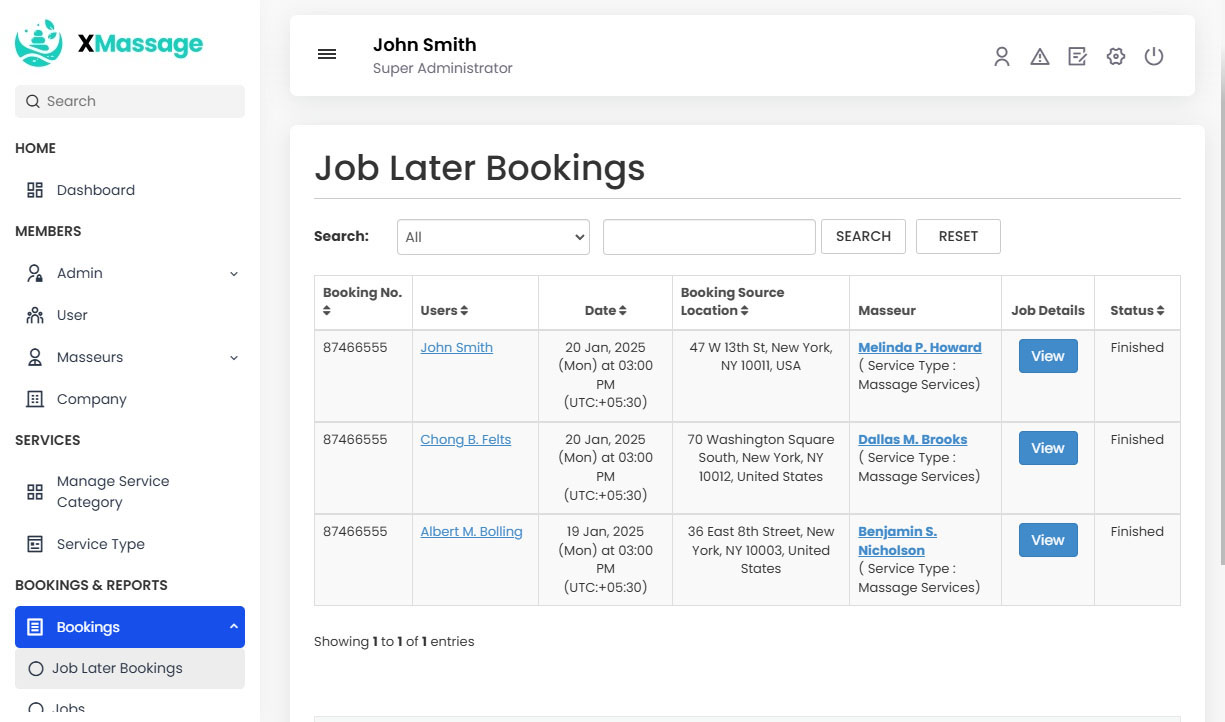Viewport: 1225px width, 722px height.
Task: Click the warning triangle alert icon
Action: (x=1040, y=57)
